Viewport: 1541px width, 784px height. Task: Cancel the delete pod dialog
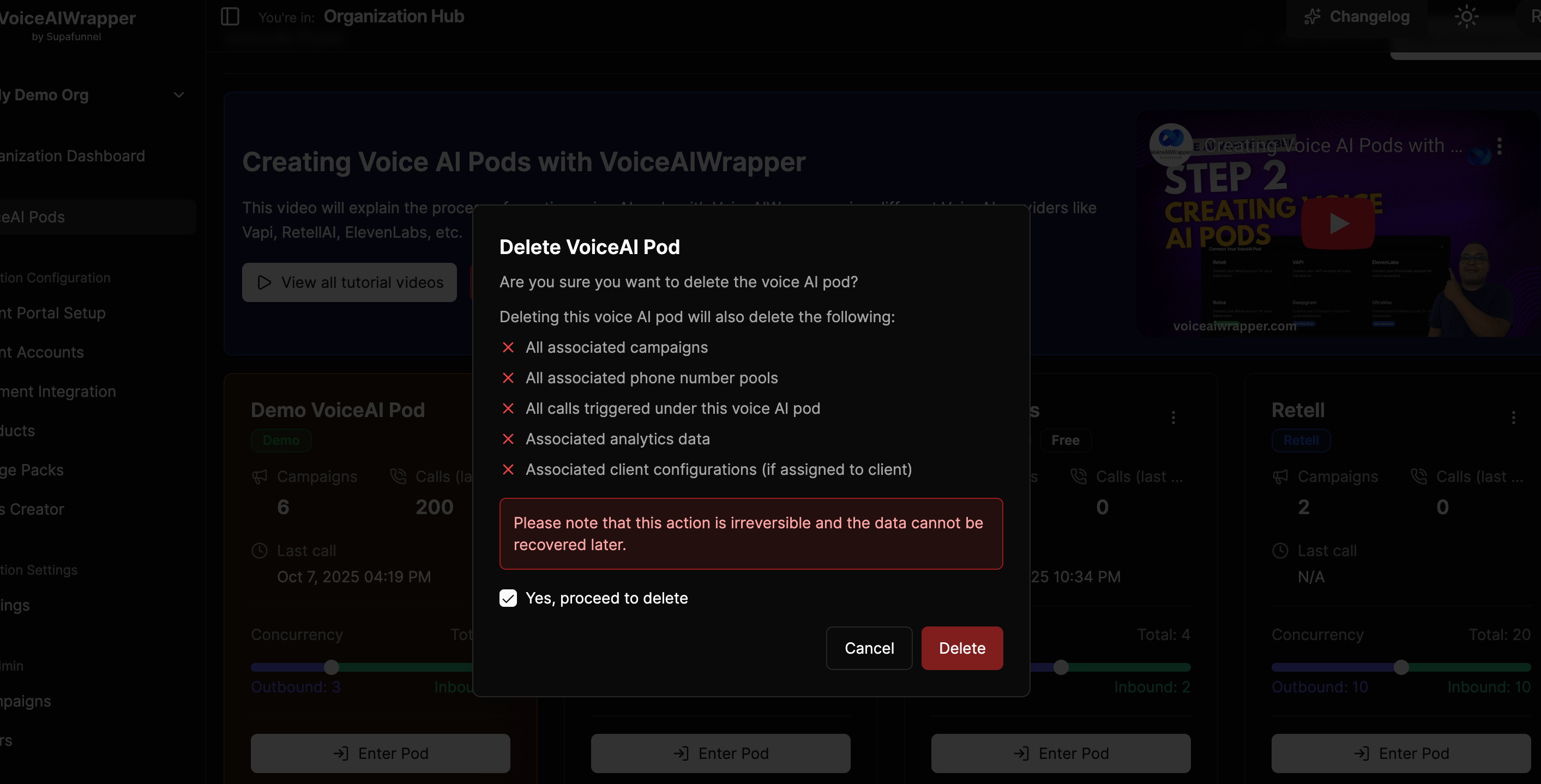(x=869, y=648)
